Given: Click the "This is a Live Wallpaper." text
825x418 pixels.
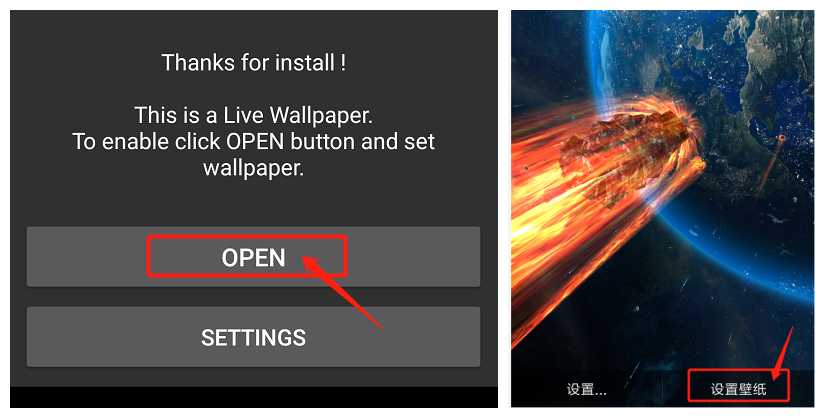Looking at the screenshot, I should coord(253,115).
